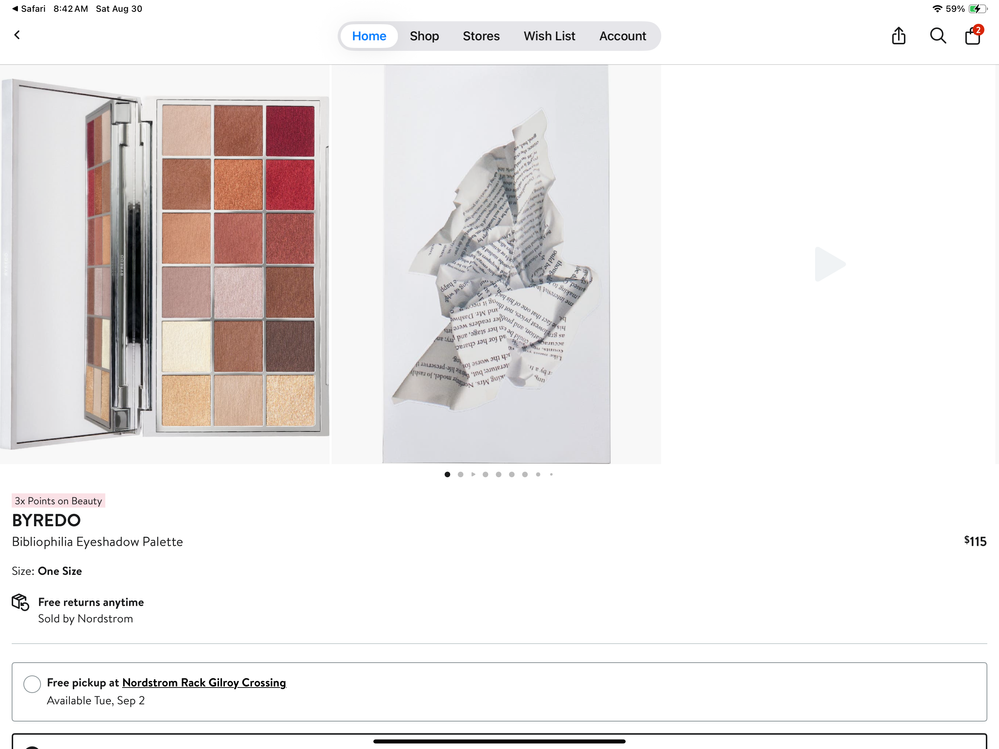Viewport: 999px width, 749px height.
Task: Open the share sheet icon
Action: pyautogui.click(x=898, y=36)
